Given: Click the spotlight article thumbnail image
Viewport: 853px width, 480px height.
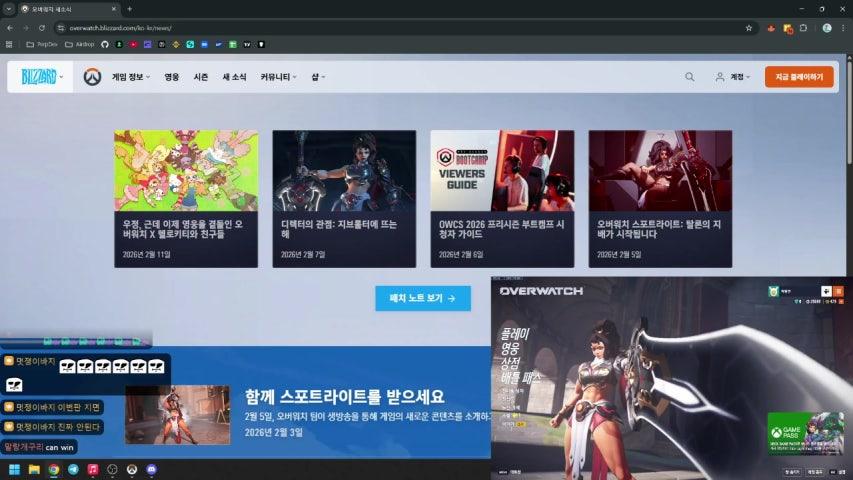Looking at the screenshot, I should 177,415.
